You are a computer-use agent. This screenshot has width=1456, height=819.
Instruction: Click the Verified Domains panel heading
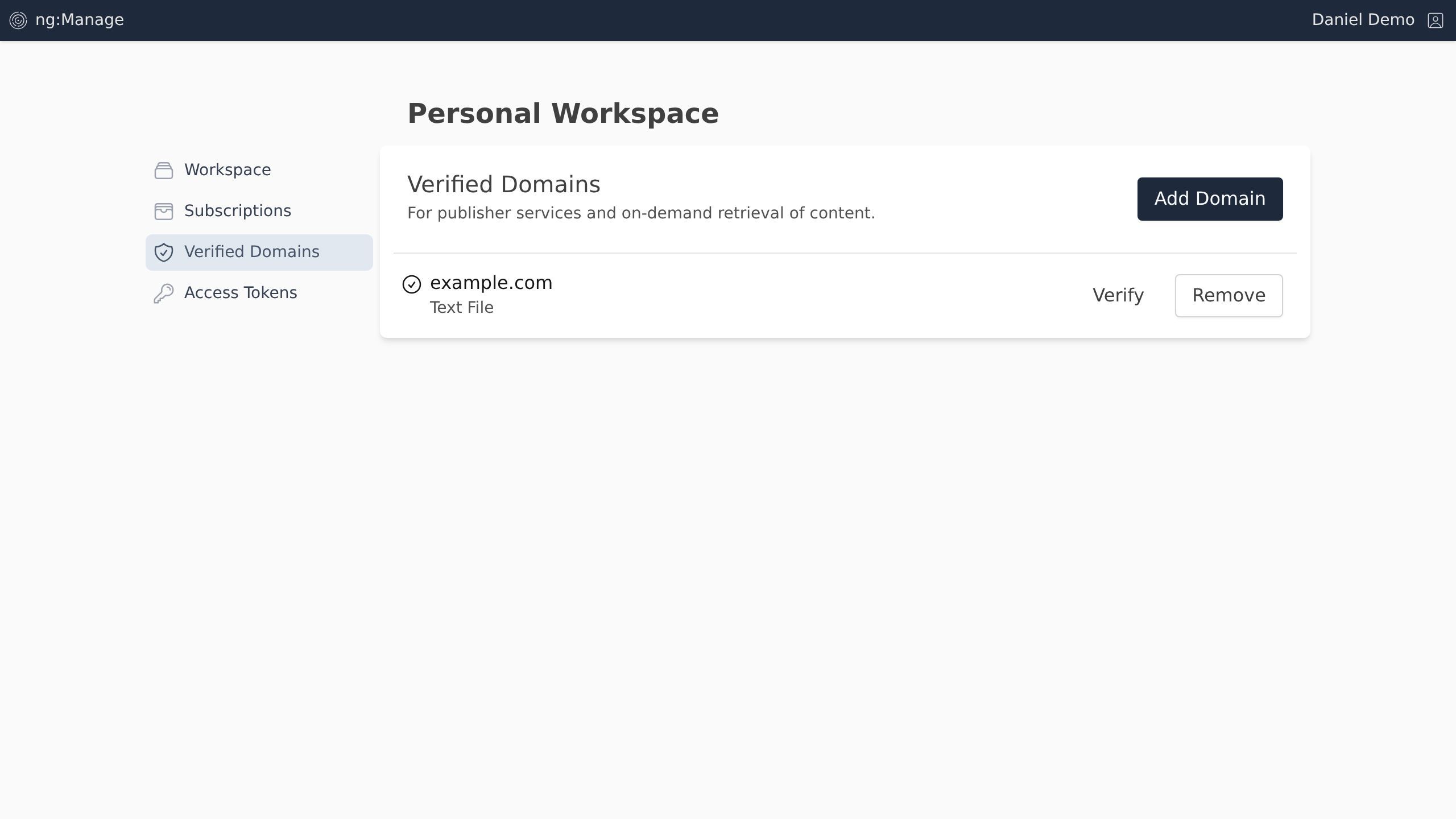[503, 184]
